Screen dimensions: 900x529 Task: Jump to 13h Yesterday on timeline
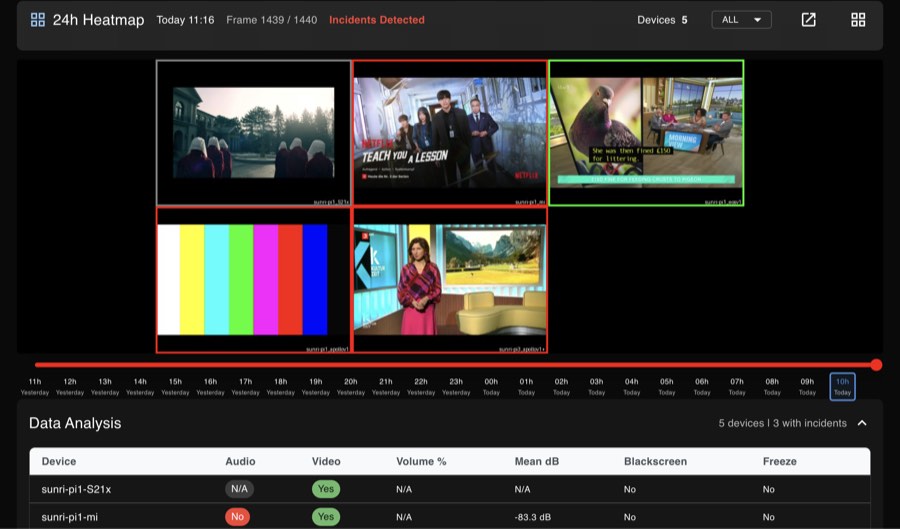(105, 387)
